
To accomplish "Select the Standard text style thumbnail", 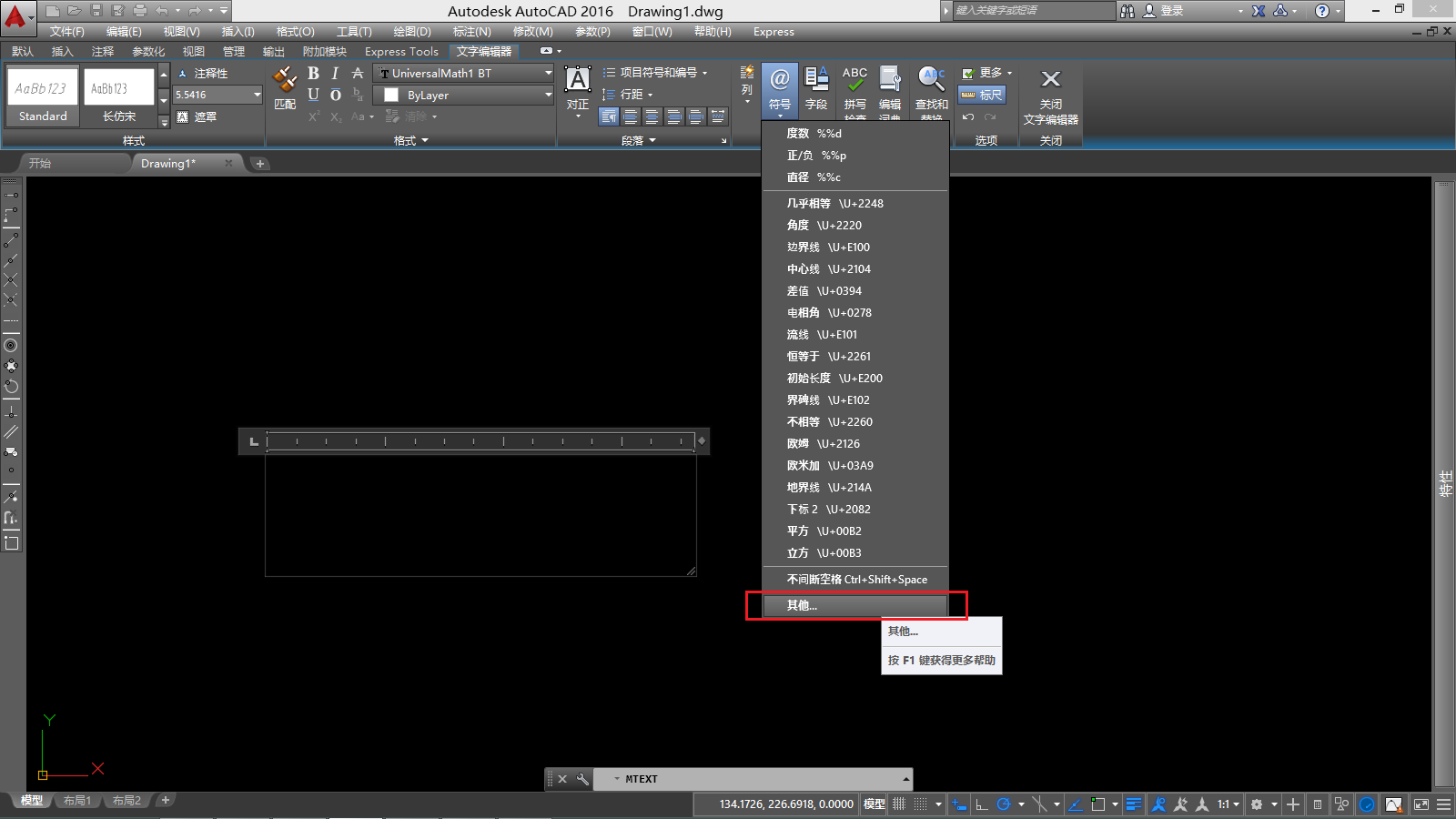I will pos(43,96).
